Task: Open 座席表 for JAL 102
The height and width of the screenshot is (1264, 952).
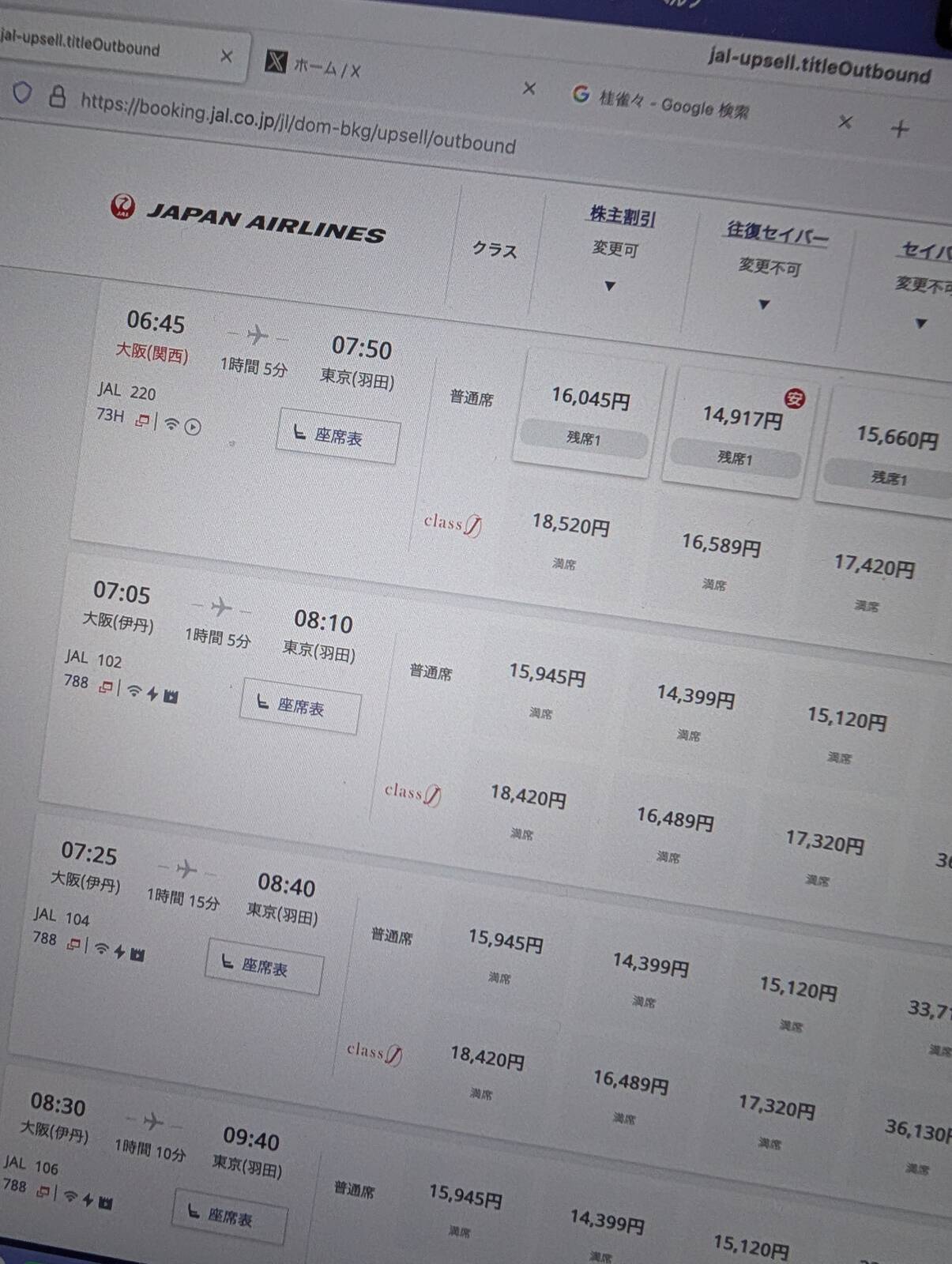Action: [x=300, y=705]
